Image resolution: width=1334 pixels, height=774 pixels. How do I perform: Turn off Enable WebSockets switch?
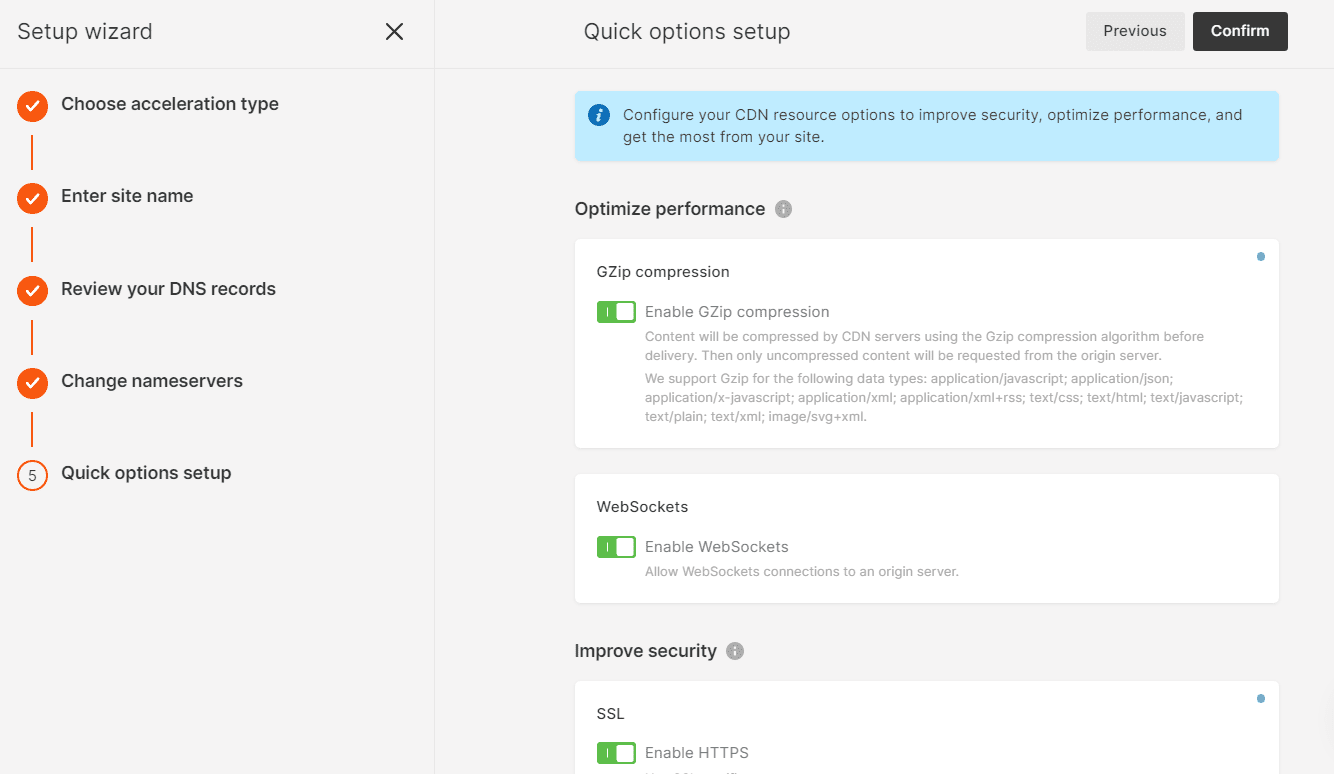pyautogui.click(x=616, y=547)
